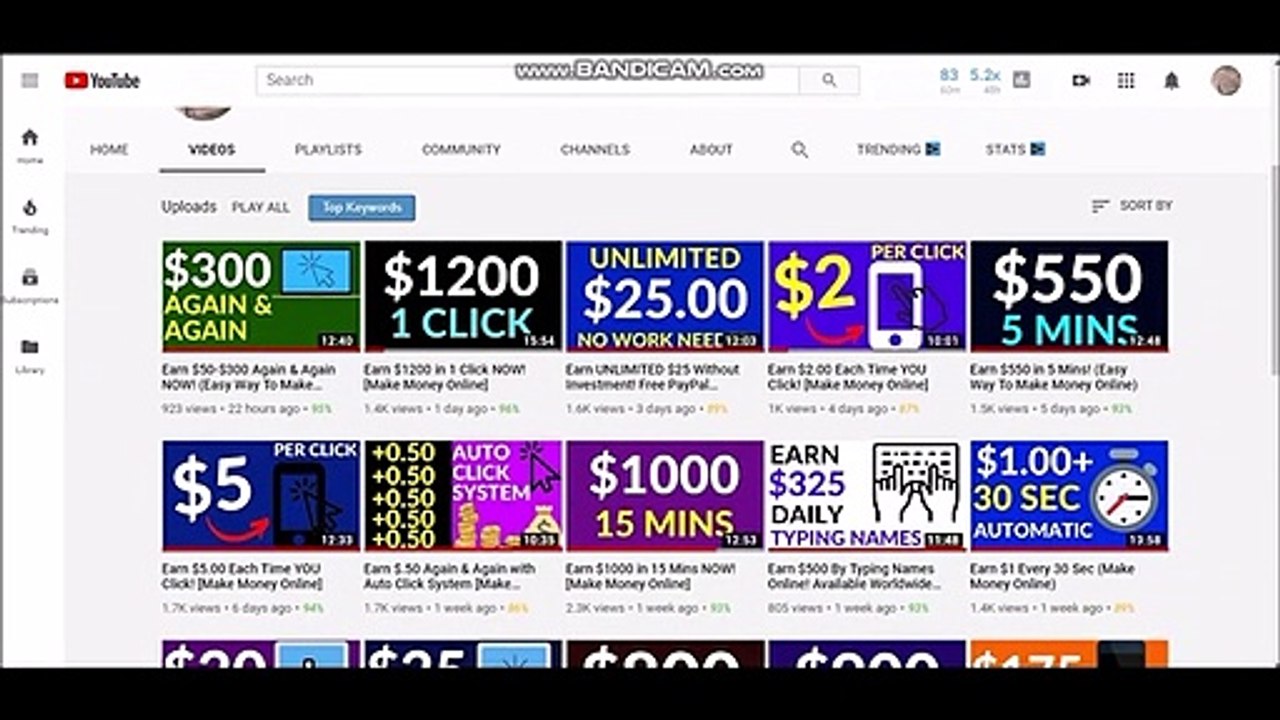This screenshot has width=1280, height=720.
Task: Click the YouTube logo
Action: (102, 80)
